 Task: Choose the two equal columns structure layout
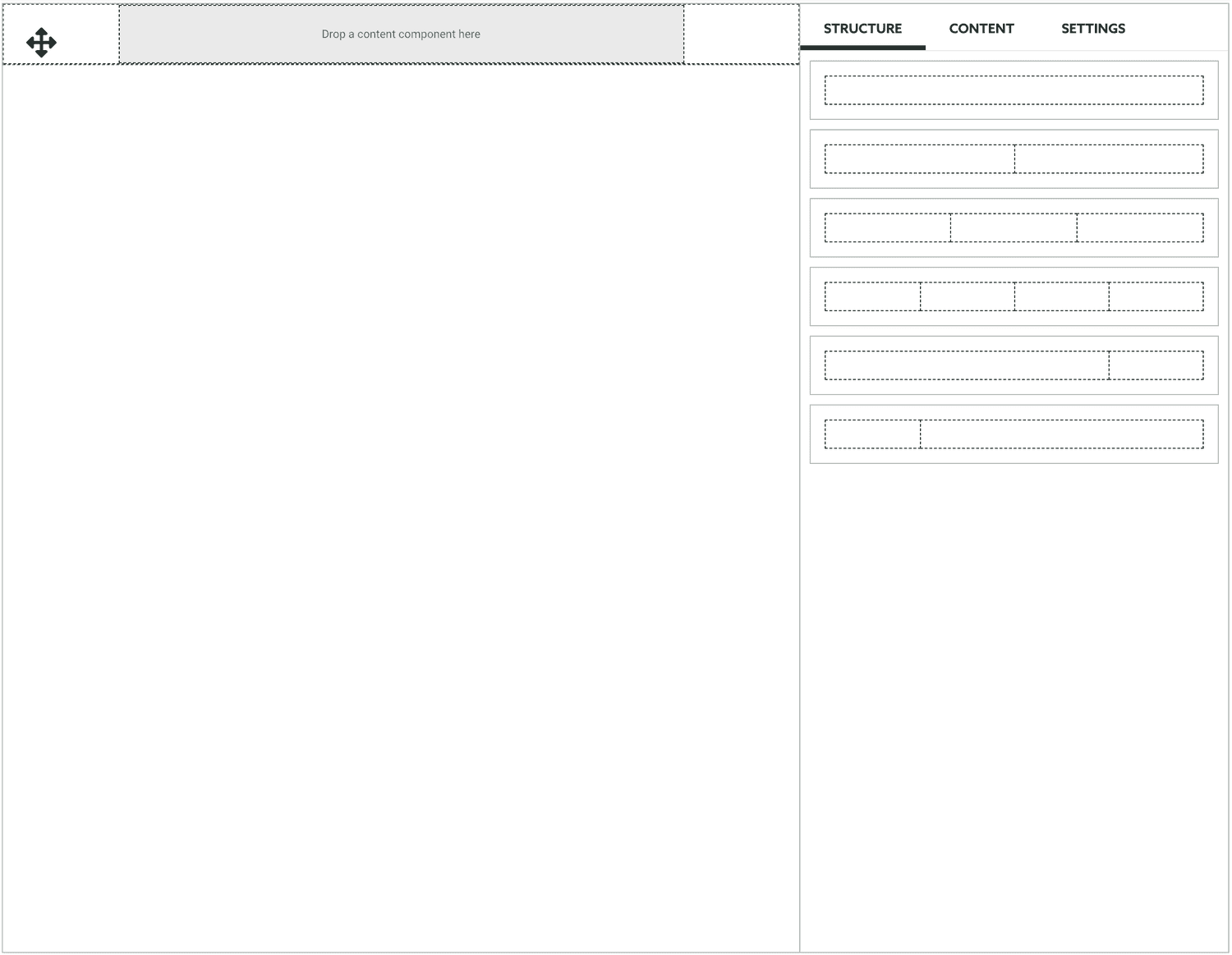[x=1014, y=159]
